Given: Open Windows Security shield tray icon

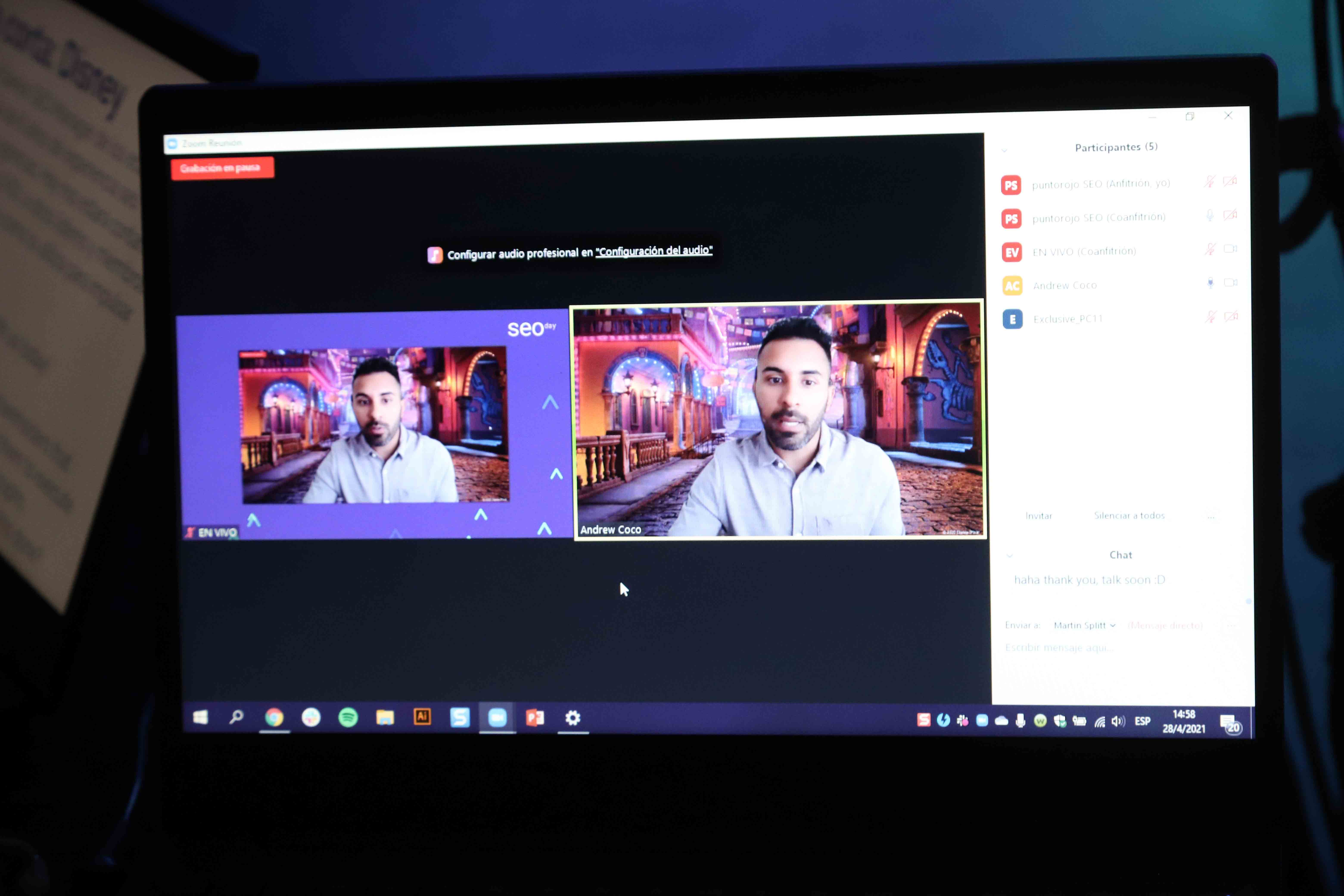Looking at the screenshot, I should (x=1060, y=721).
